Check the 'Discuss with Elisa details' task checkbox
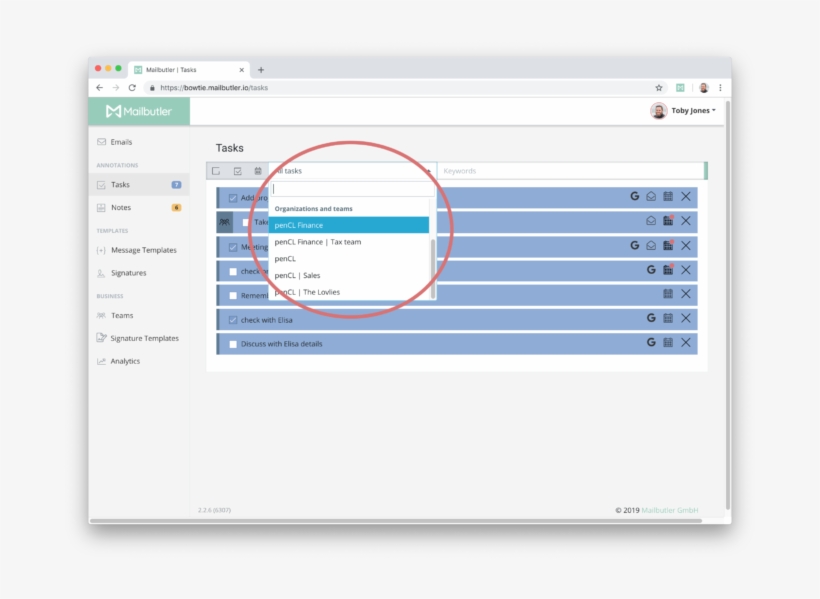Screen dimensions: 820x599 [x=233, y=344]
